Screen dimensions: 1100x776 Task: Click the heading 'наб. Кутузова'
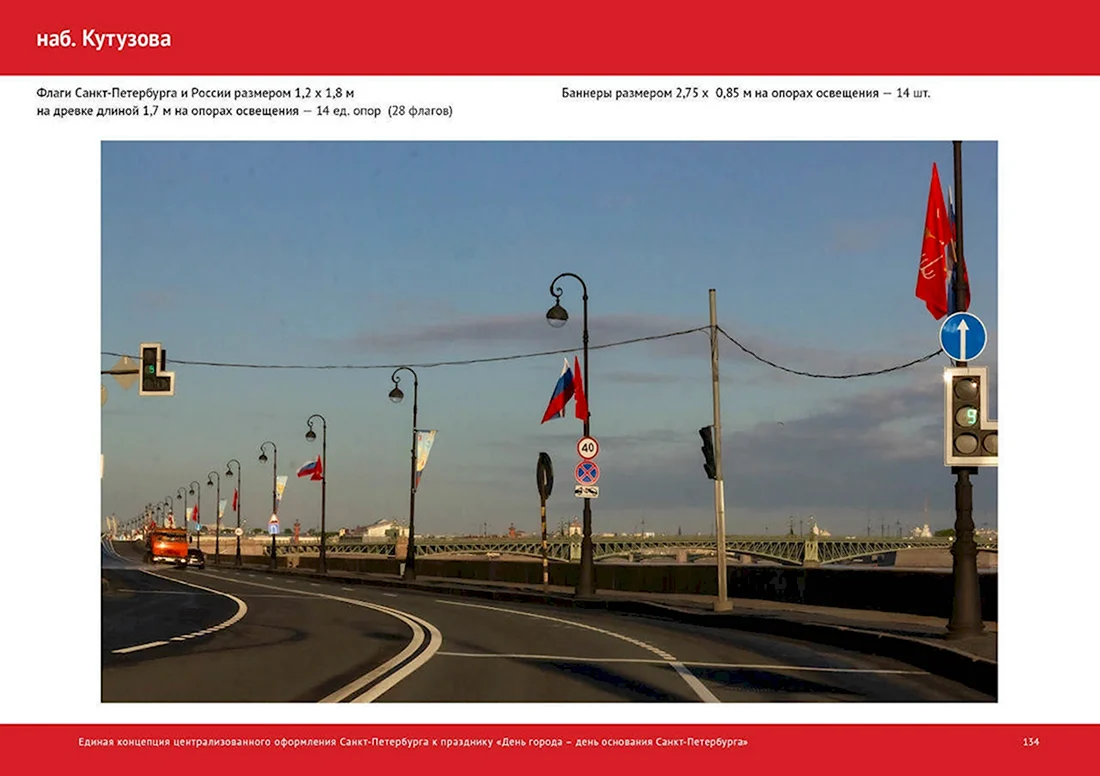104,39
